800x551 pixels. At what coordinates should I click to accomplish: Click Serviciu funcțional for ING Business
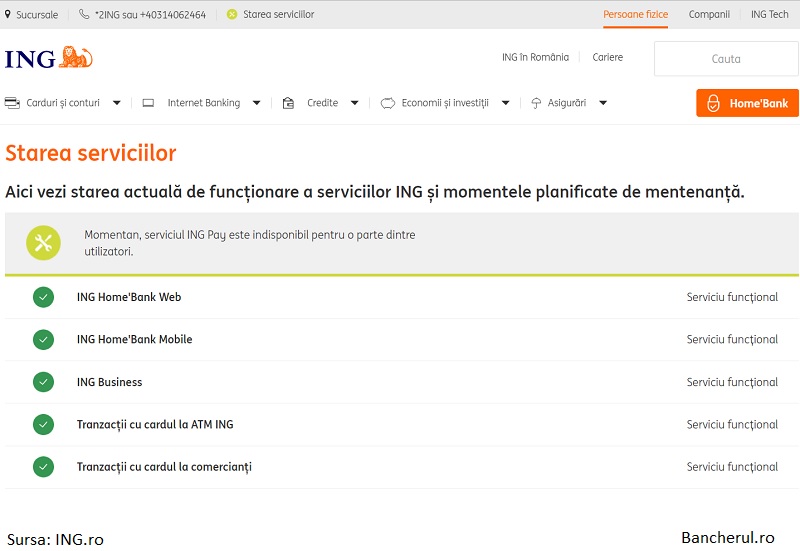[732, 382]
